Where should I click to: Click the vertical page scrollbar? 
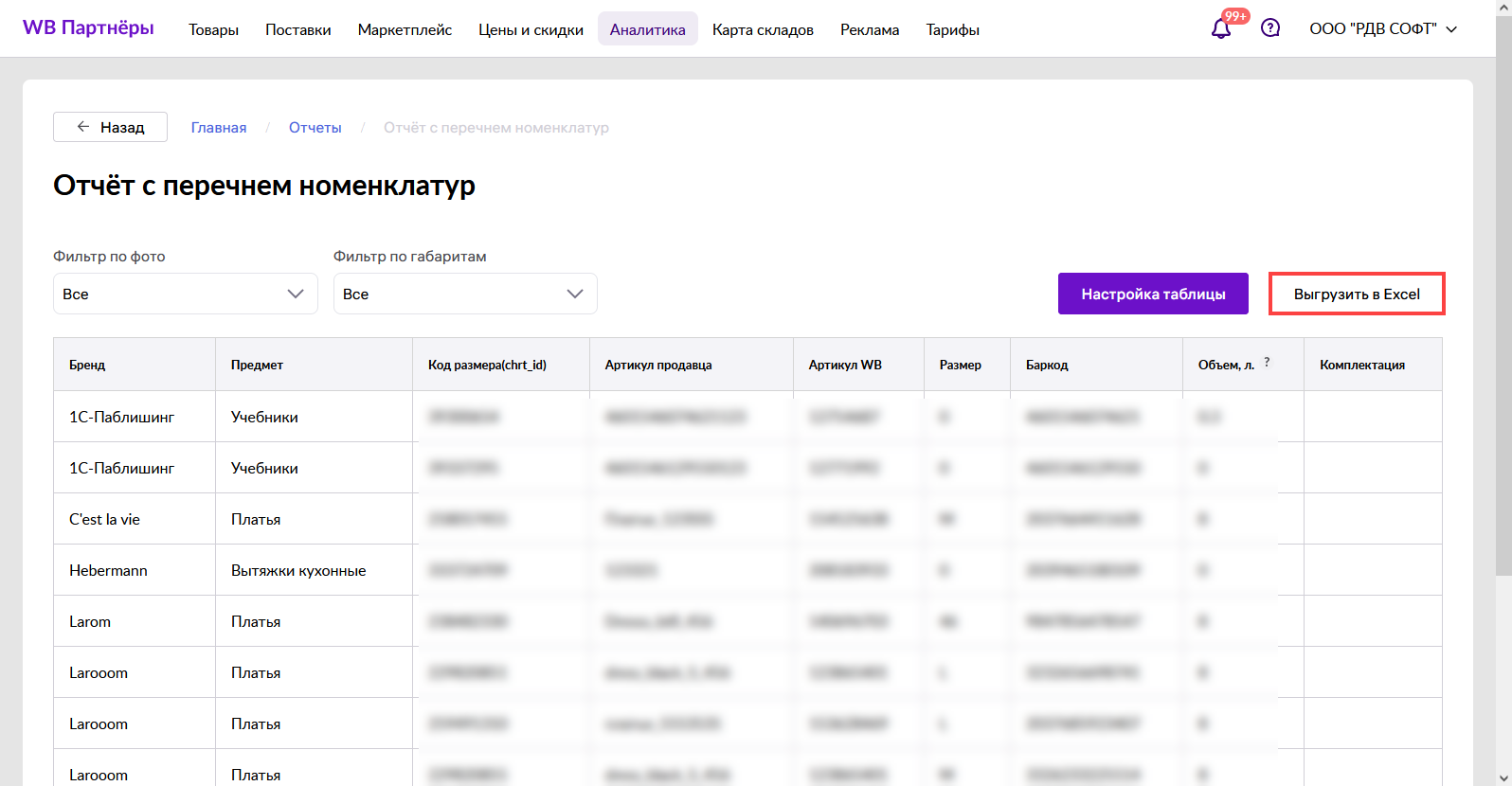(1503, 284)
